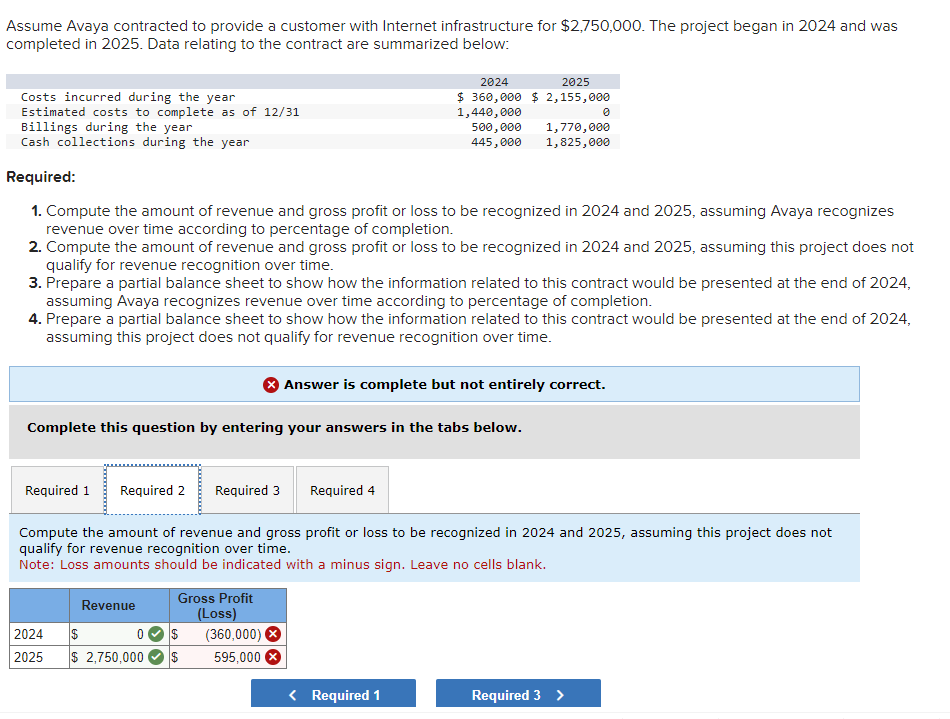This screenshot has width=950, height=719.
Task: Click the currently active Required 2 tab
Action: pos(152,490)
